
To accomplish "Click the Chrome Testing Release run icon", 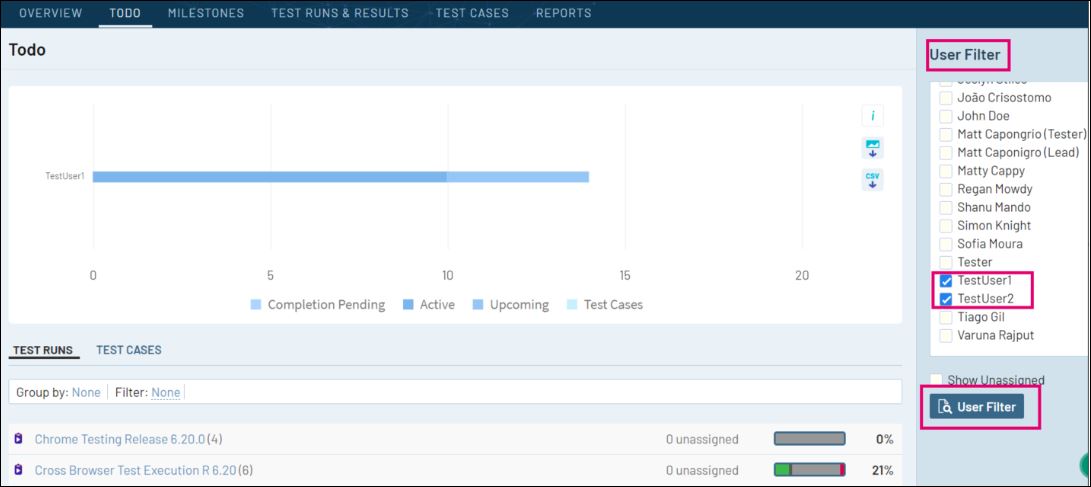I will (18, 439).
